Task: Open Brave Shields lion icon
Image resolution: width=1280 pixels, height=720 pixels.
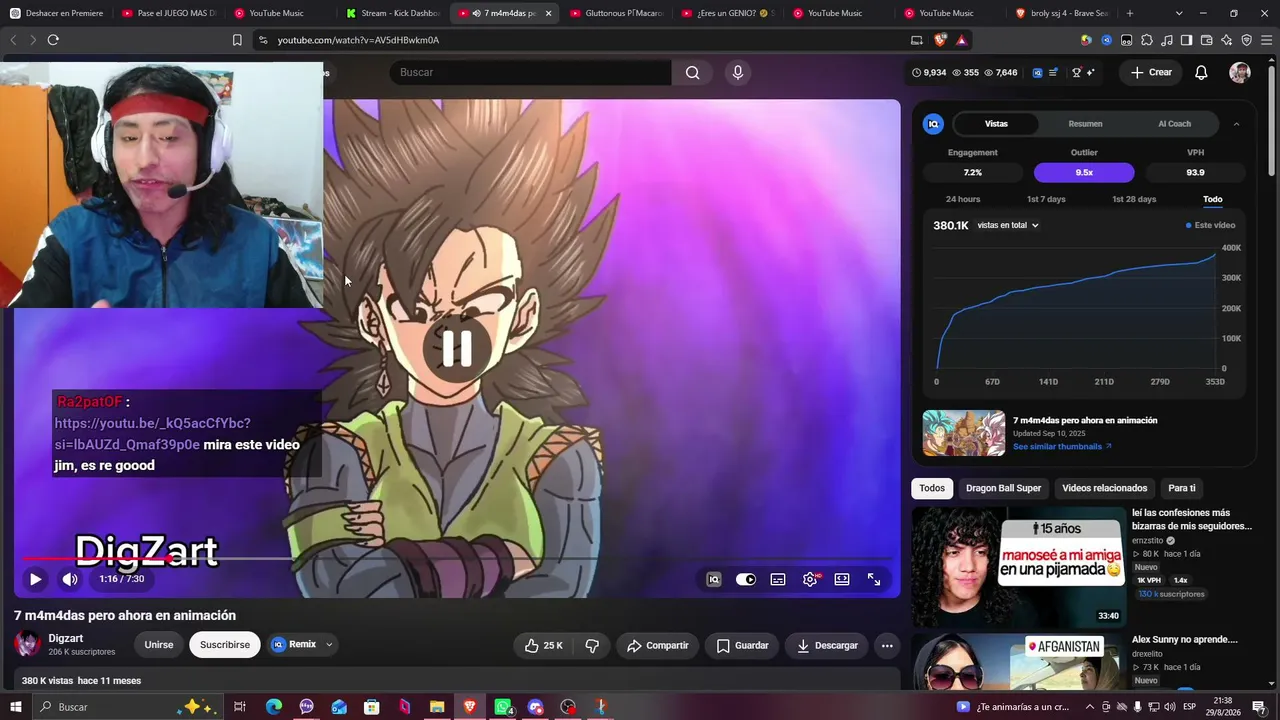Action: (x=940, y=40)
